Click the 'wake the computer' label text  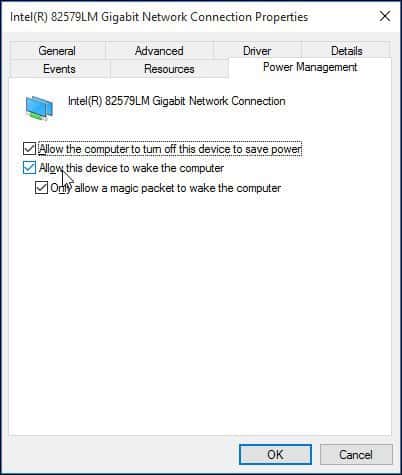pos(131,168)
